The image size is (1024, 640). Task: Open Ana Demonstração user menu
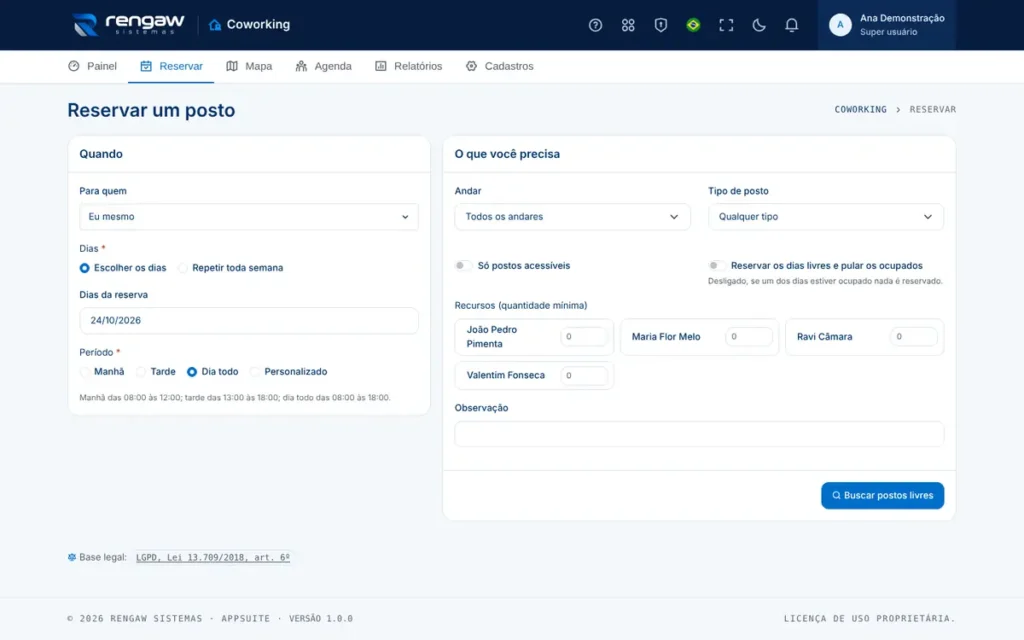tap(887, 25)
